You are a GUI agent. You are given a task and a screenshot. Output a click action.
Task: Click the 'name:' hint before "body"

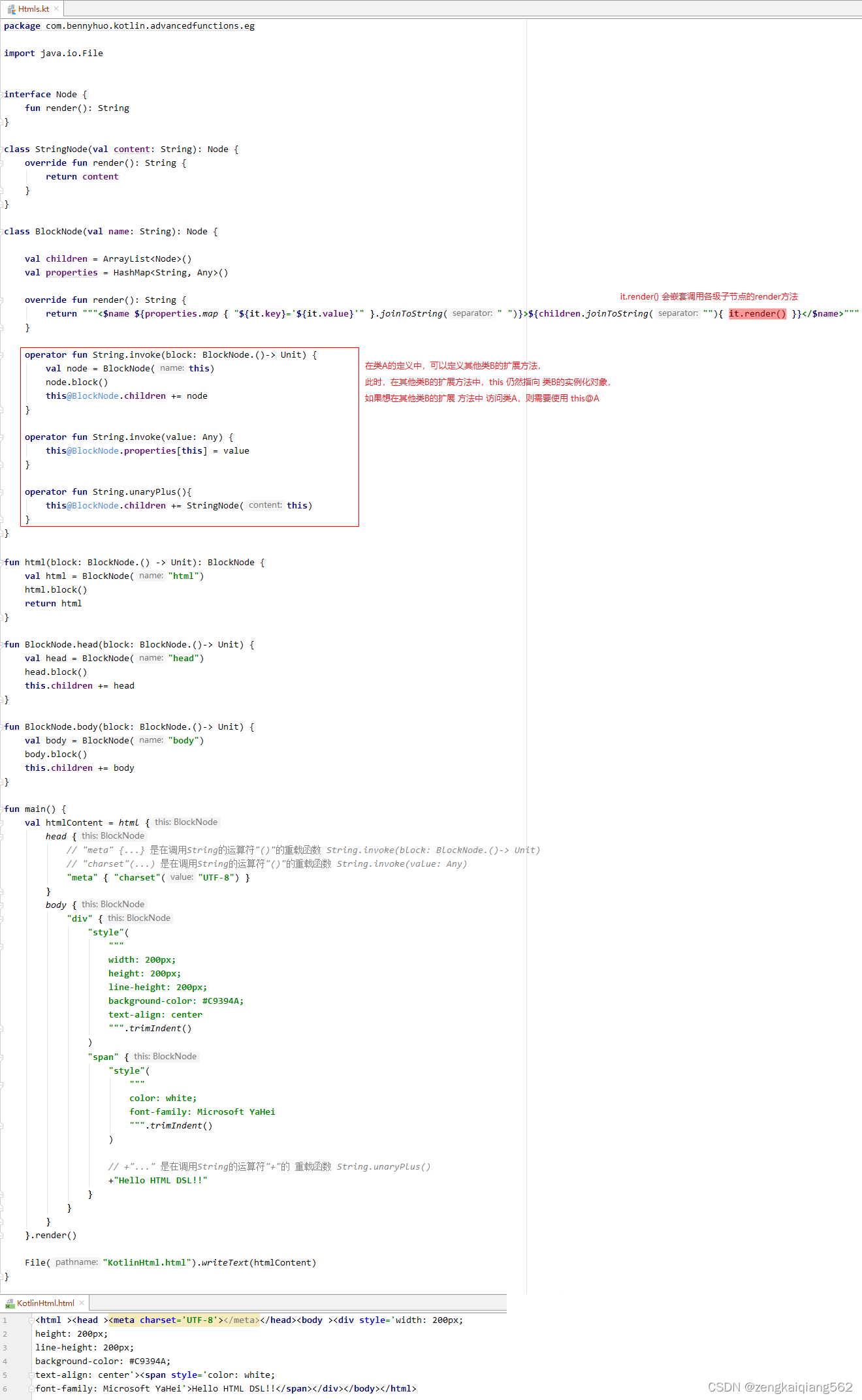(x=151, y=740)
